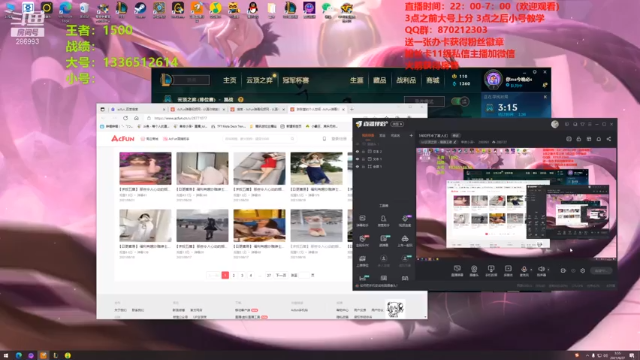Go to pagination page 4 on AcFun
640x360 pixels.
tap(251, 275)
